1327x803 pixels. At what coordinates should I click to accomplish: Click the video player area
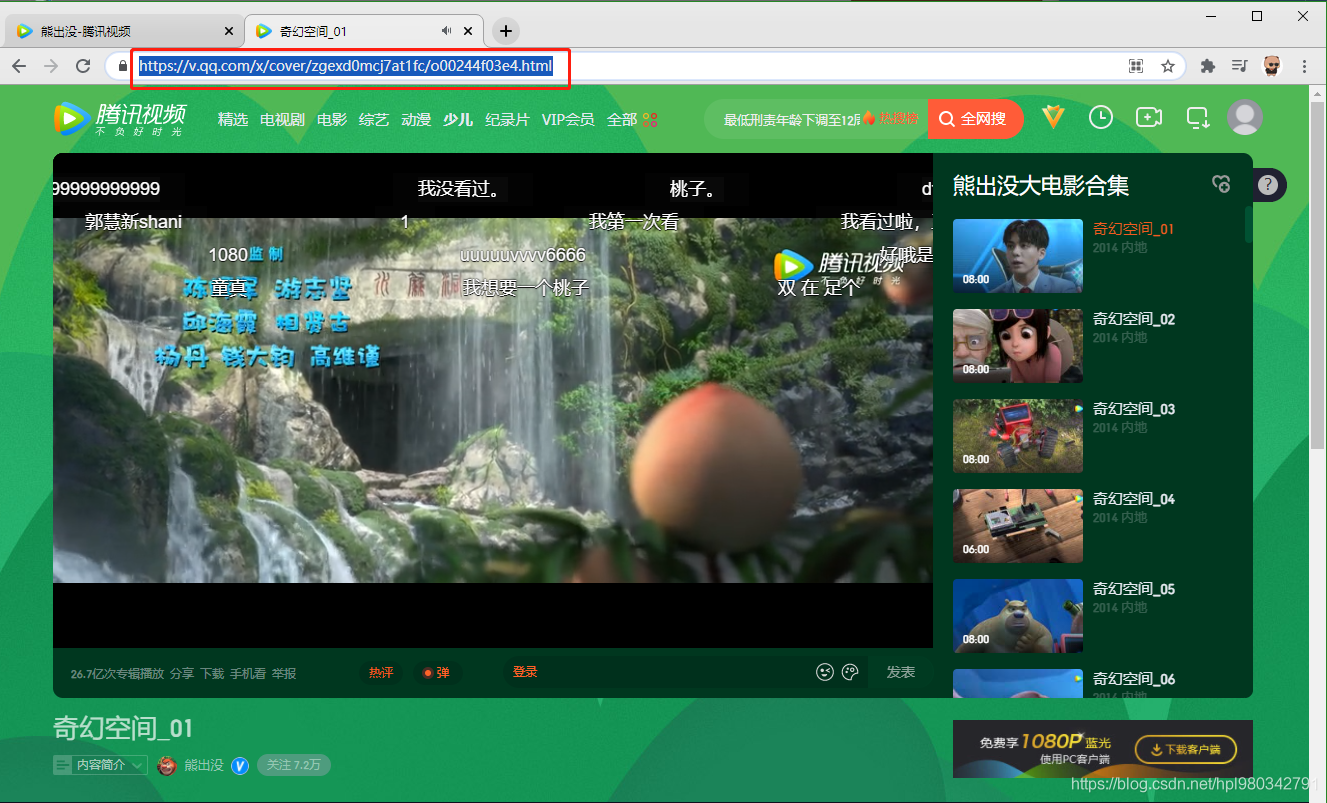click(493, 400)
